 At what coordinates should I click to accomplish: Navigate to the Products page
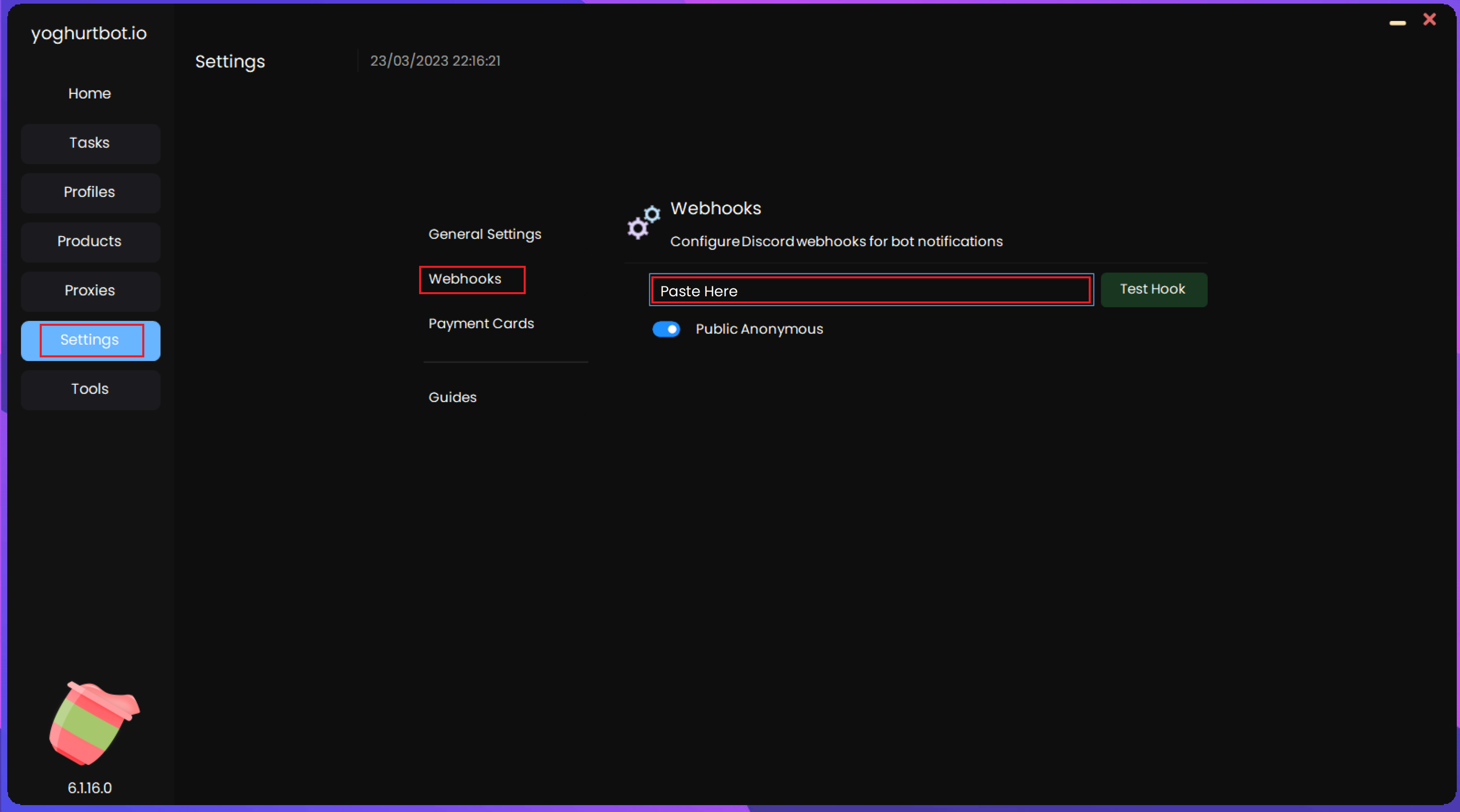click(x=90, y=241)
